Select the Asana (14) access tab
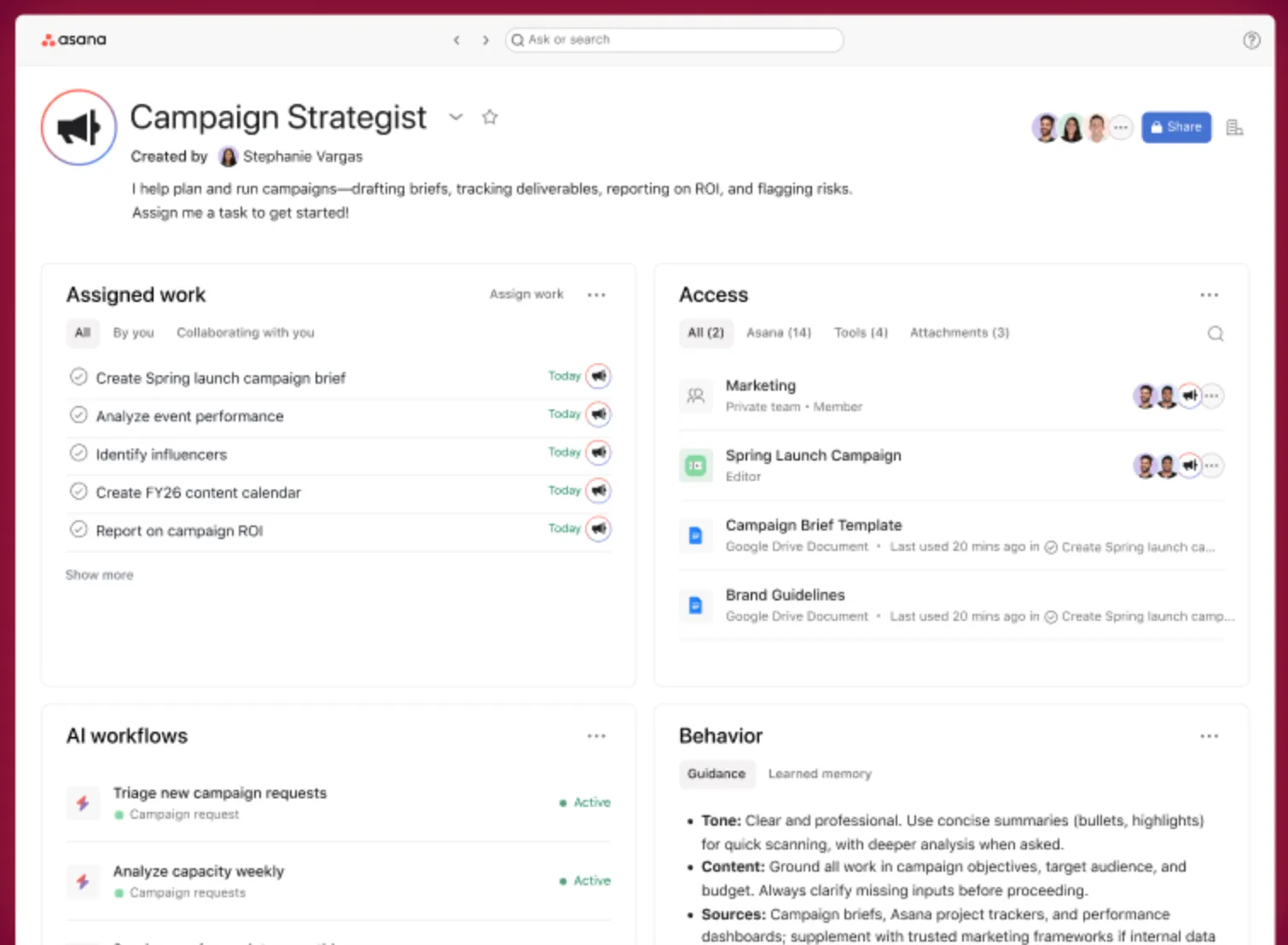Viewport: 1288px width, 945px height. click(779, 333)
